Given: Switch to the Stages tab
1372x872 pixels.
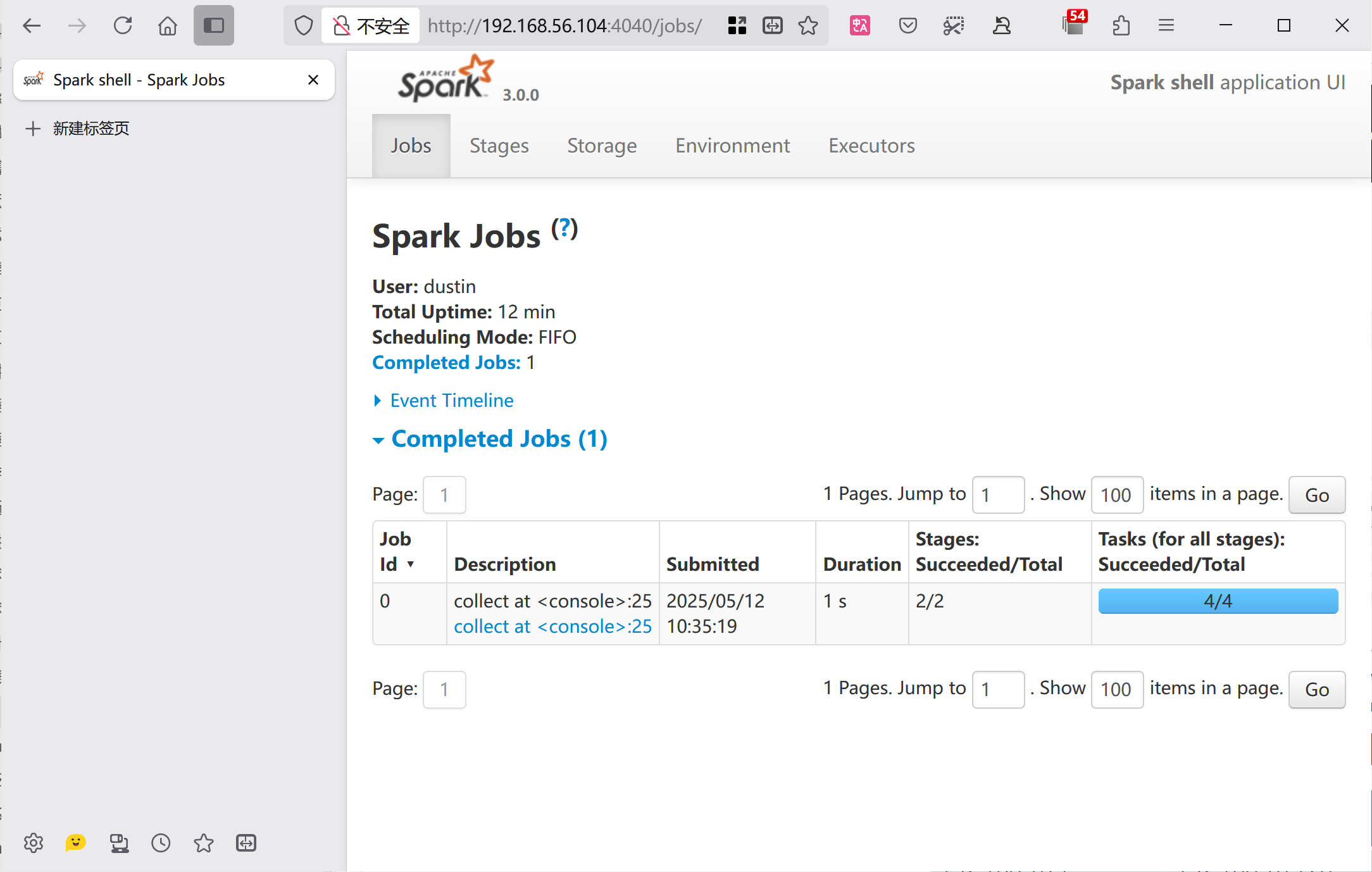Looking at the screenshot, I should point(499,146).
